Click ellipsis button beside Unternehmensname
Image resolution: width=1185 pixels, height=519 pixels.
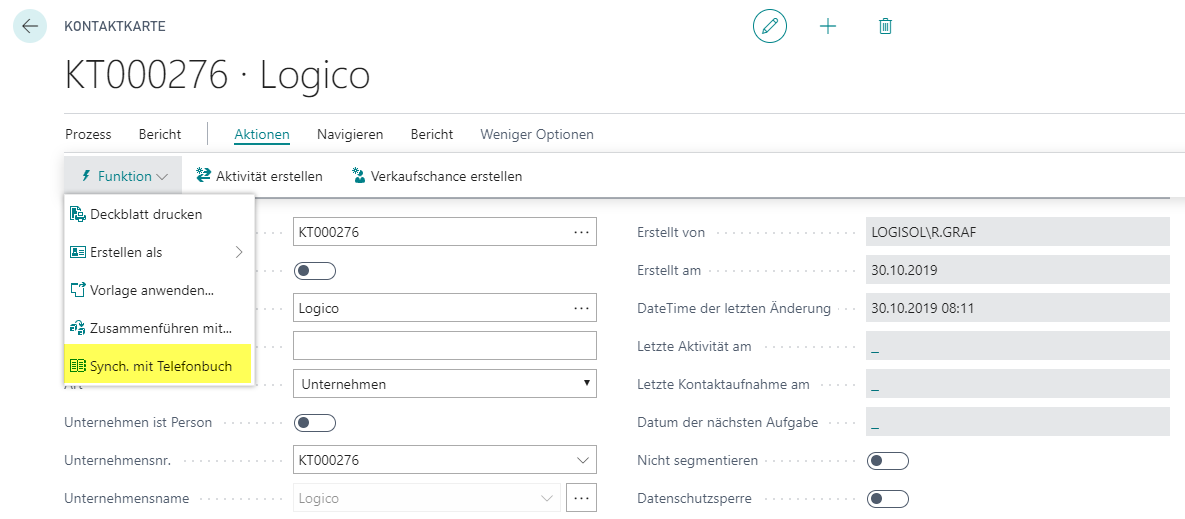click(581, 499)
